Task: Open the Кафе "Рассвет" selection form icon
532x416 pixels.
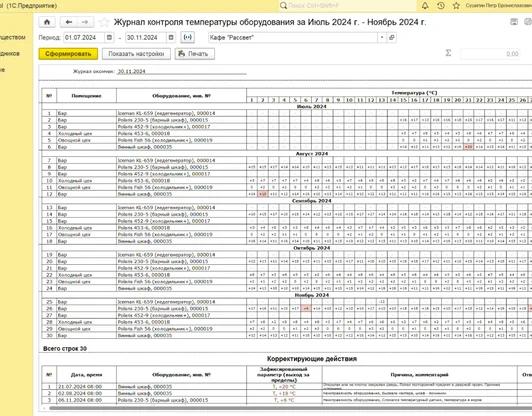Action: tap(392, 37)
